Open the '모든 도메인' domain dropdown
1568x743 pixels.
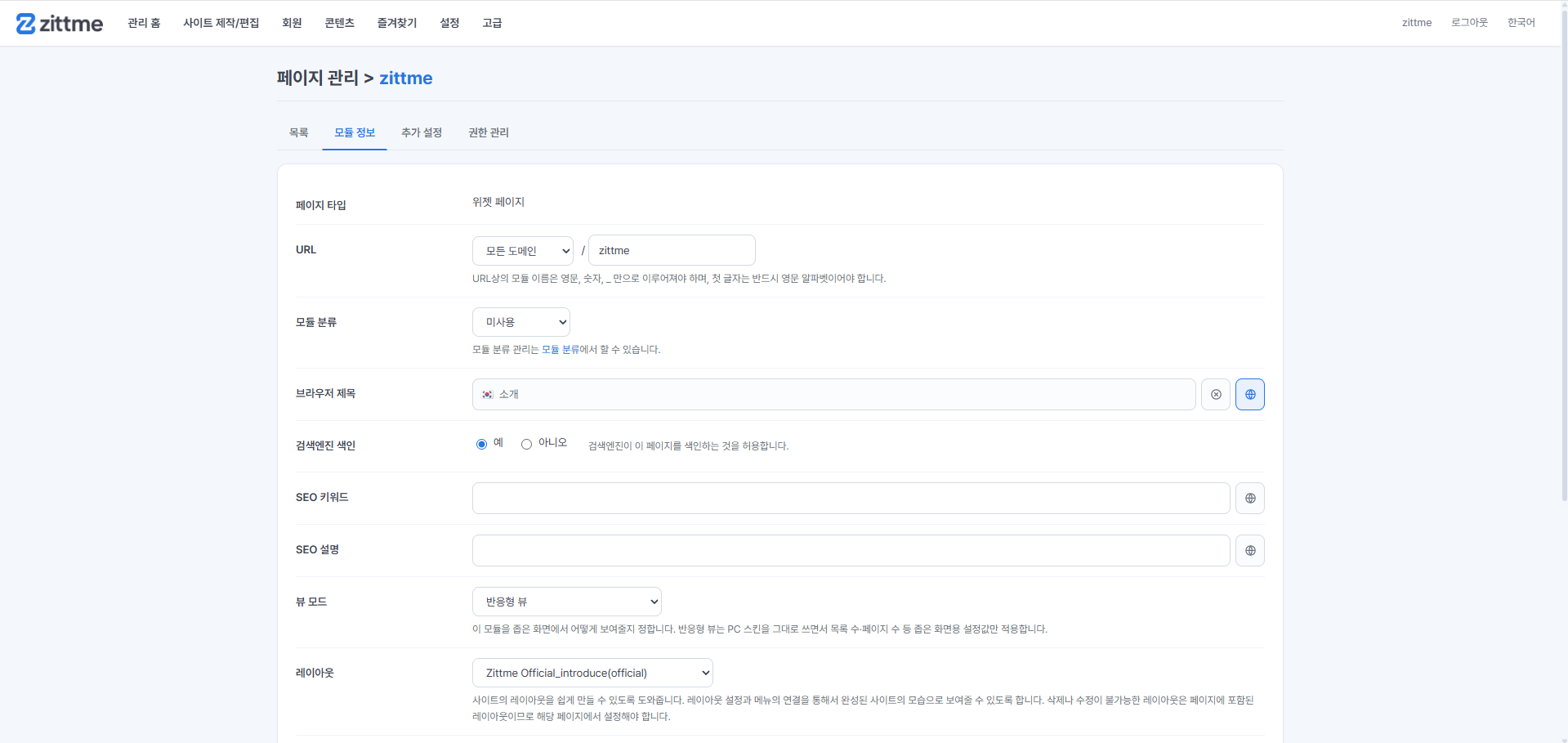click(523, 251)
